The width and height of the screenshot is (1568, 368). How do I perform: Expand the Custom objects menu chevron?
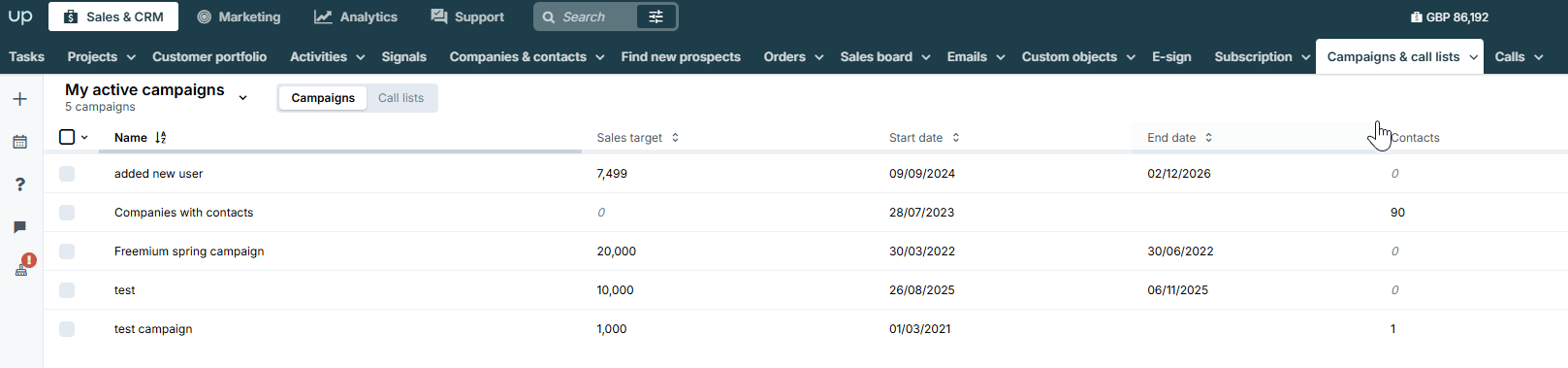tap(1131, 57)
